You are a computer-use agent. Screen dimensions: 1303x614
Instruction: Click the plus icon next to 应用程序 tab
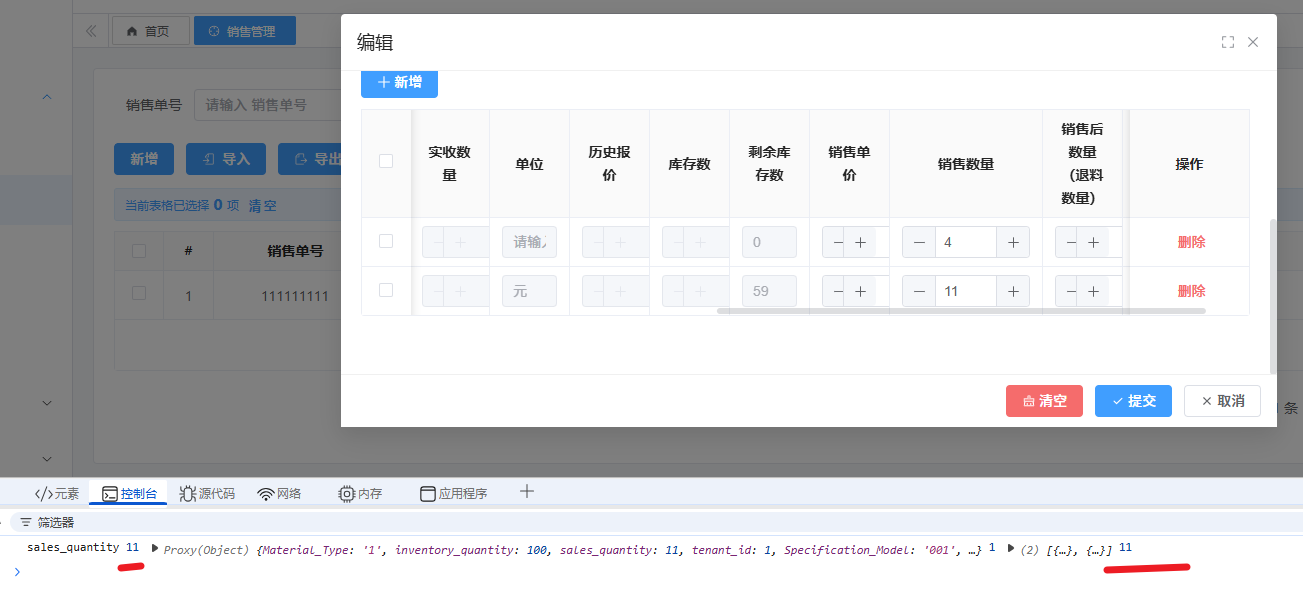point(527,491)
